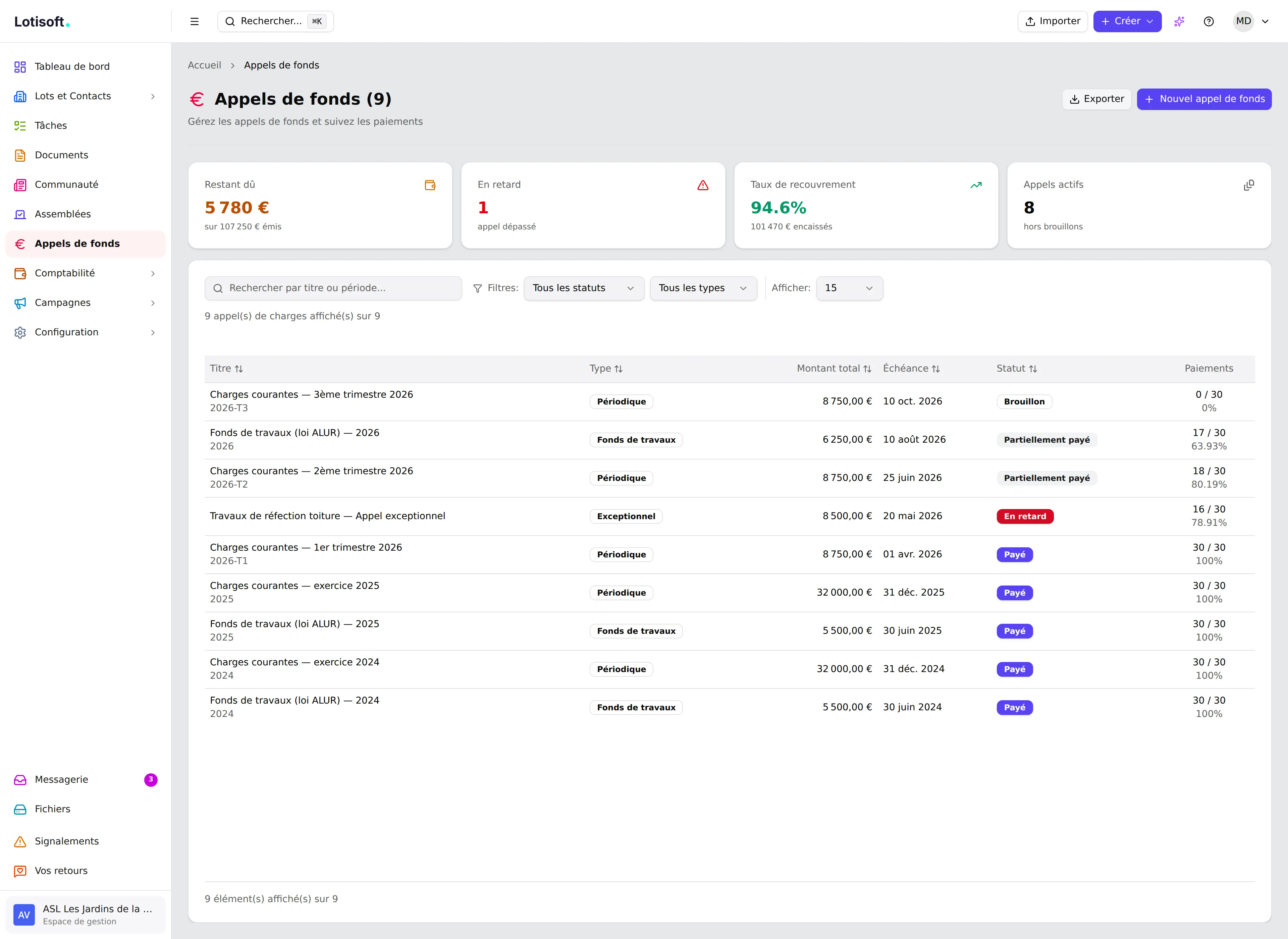1288x939 pixels.
Task: Open the Tous les types dropdown
Action: tap(703, 288)
